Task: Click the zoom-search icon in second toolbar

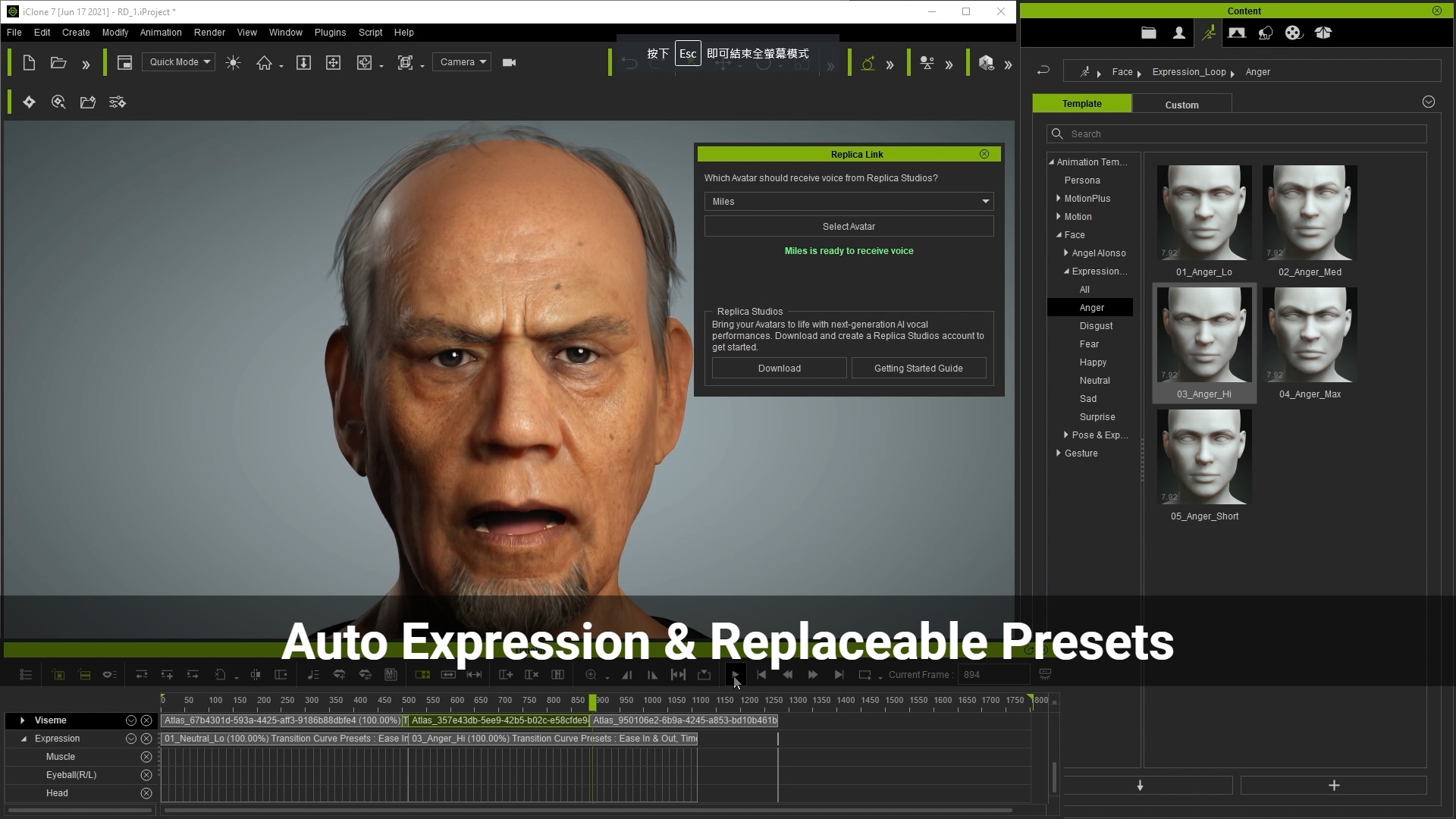Action: tap(58, 102)
